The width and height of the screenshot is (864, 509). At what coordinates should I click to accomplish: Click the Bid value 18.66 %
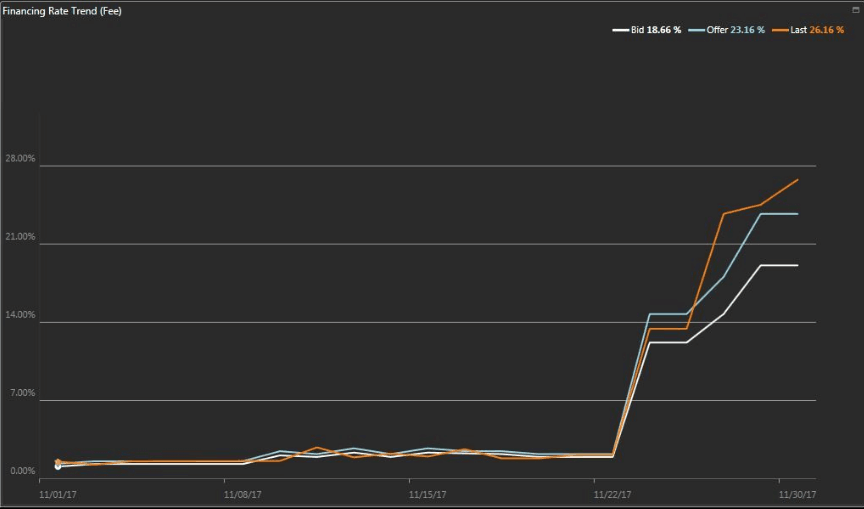point(664,30)
